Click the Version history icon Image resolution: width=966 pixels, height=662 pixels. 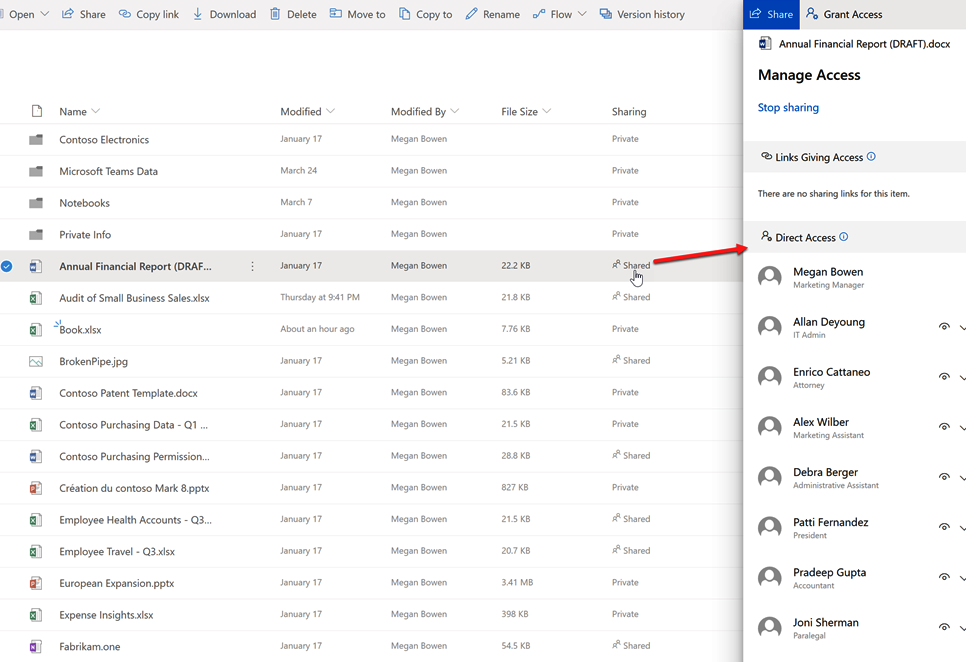606,14
